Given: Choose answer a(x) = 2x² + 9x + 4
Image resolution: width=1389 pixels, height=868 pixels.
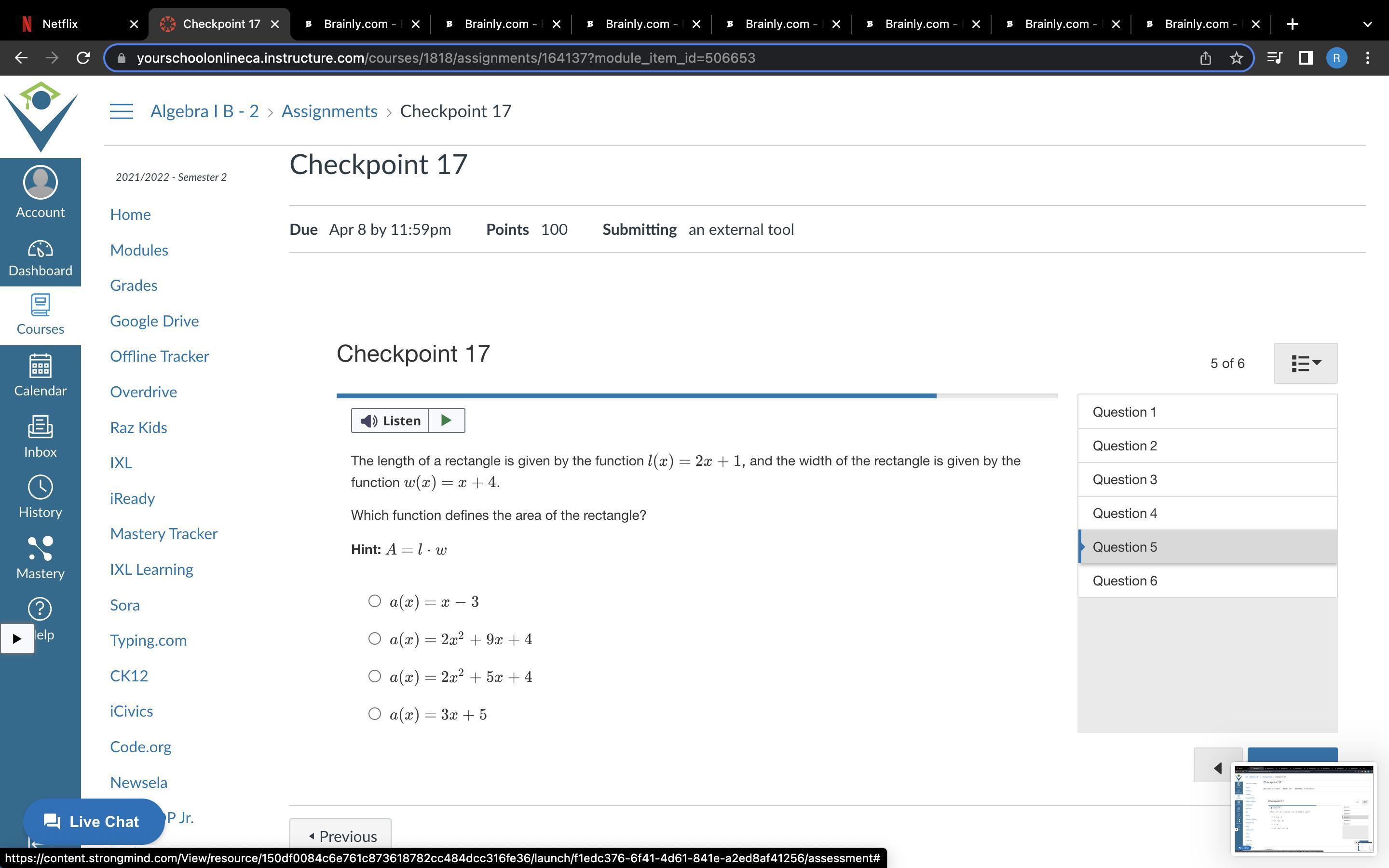Looking at the screenshot, I should click(x=374, y=638).
